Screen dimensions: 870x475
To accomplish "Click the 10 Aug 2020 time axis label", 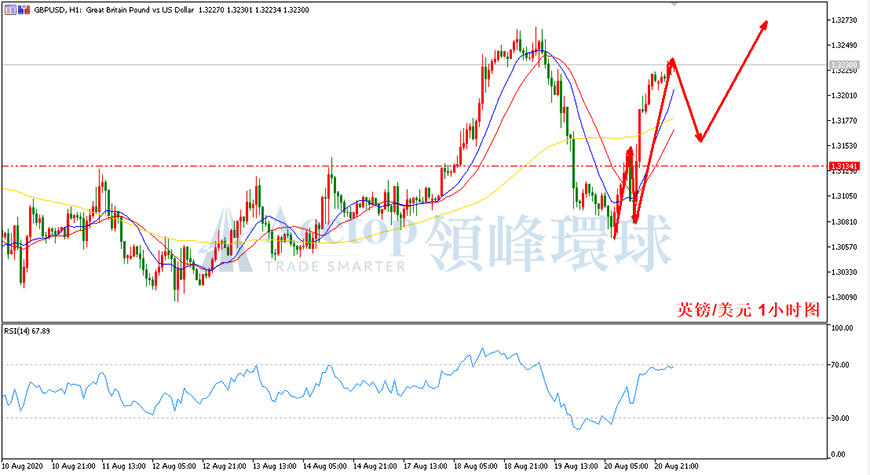I will tap(22, 466).
